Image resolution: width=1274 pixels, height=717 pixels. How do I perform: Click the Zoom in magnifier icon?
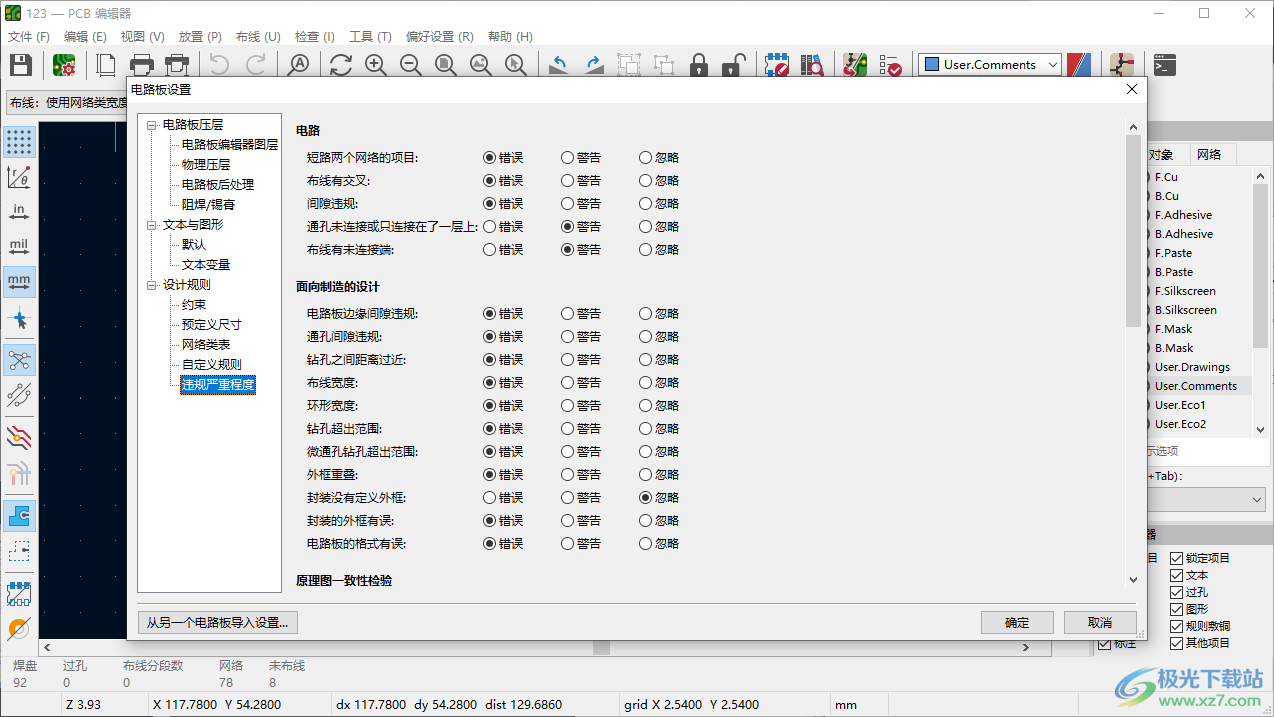pos(376,65)
